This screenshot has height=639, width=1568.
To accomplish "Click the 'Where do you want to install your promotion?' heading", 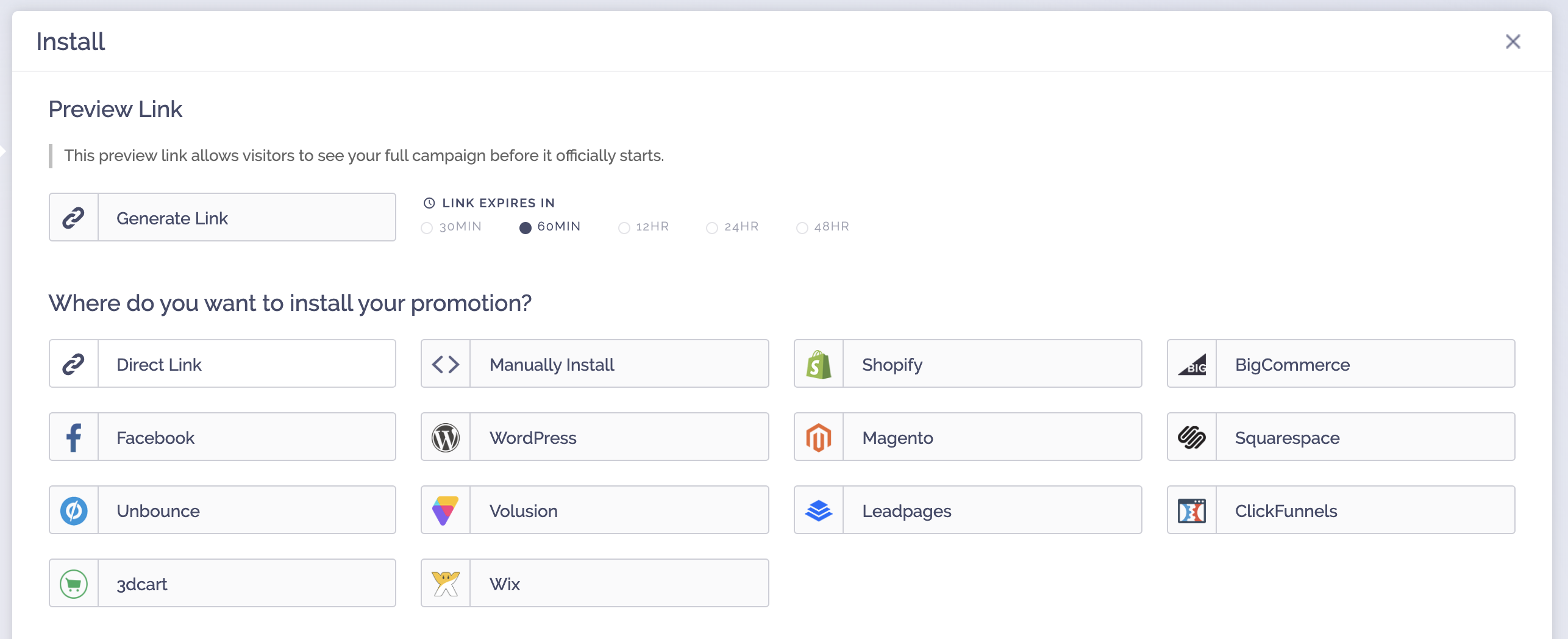I will coord(290,303).
